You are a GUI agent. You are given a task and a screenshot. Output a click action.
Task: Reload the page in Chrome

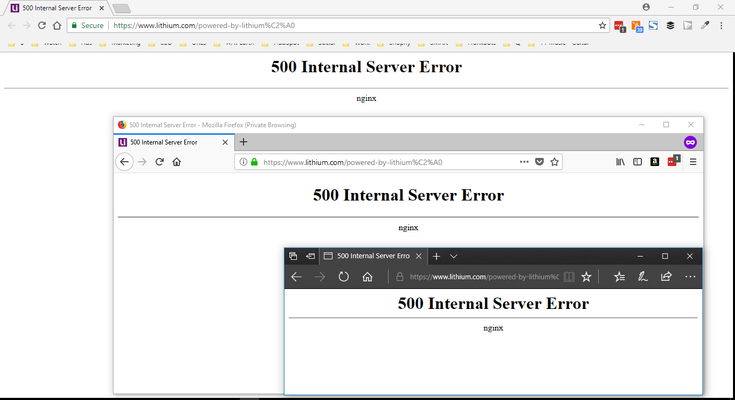[42, 25]
